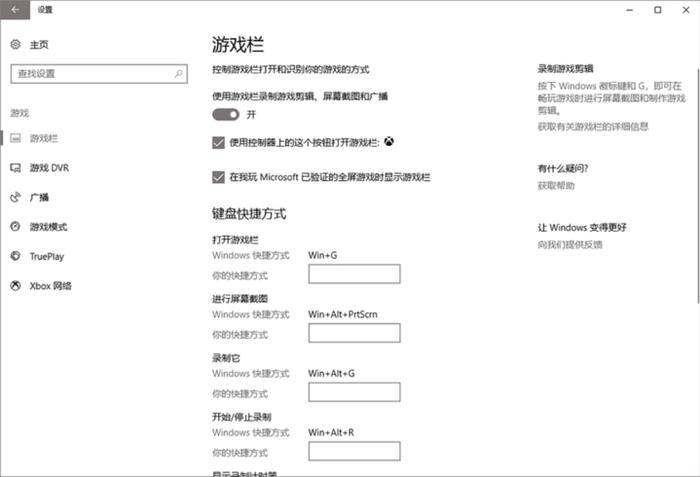Open the TruePlay settings page

coord(47,256)
